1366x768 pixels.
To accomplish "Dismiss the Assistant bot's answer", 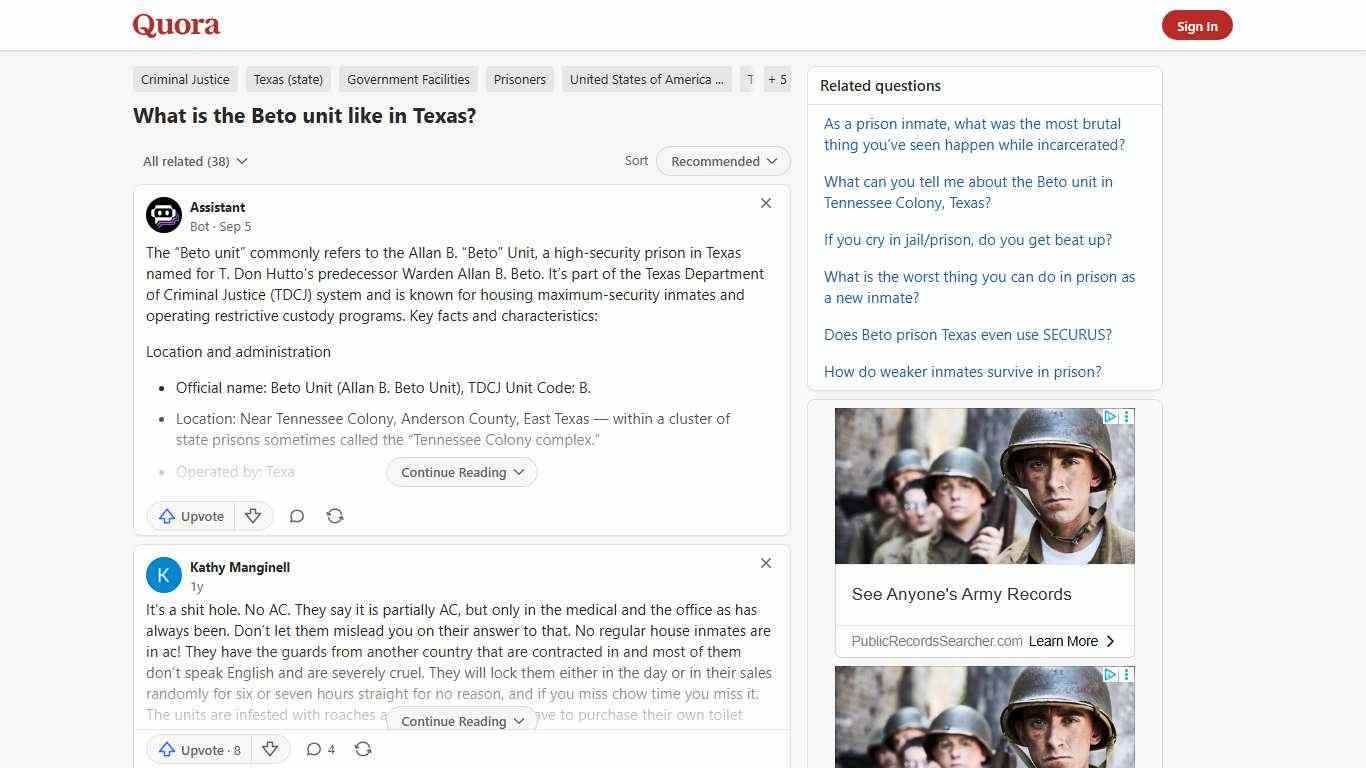I will pyautogui.click(x=766, y=203).
